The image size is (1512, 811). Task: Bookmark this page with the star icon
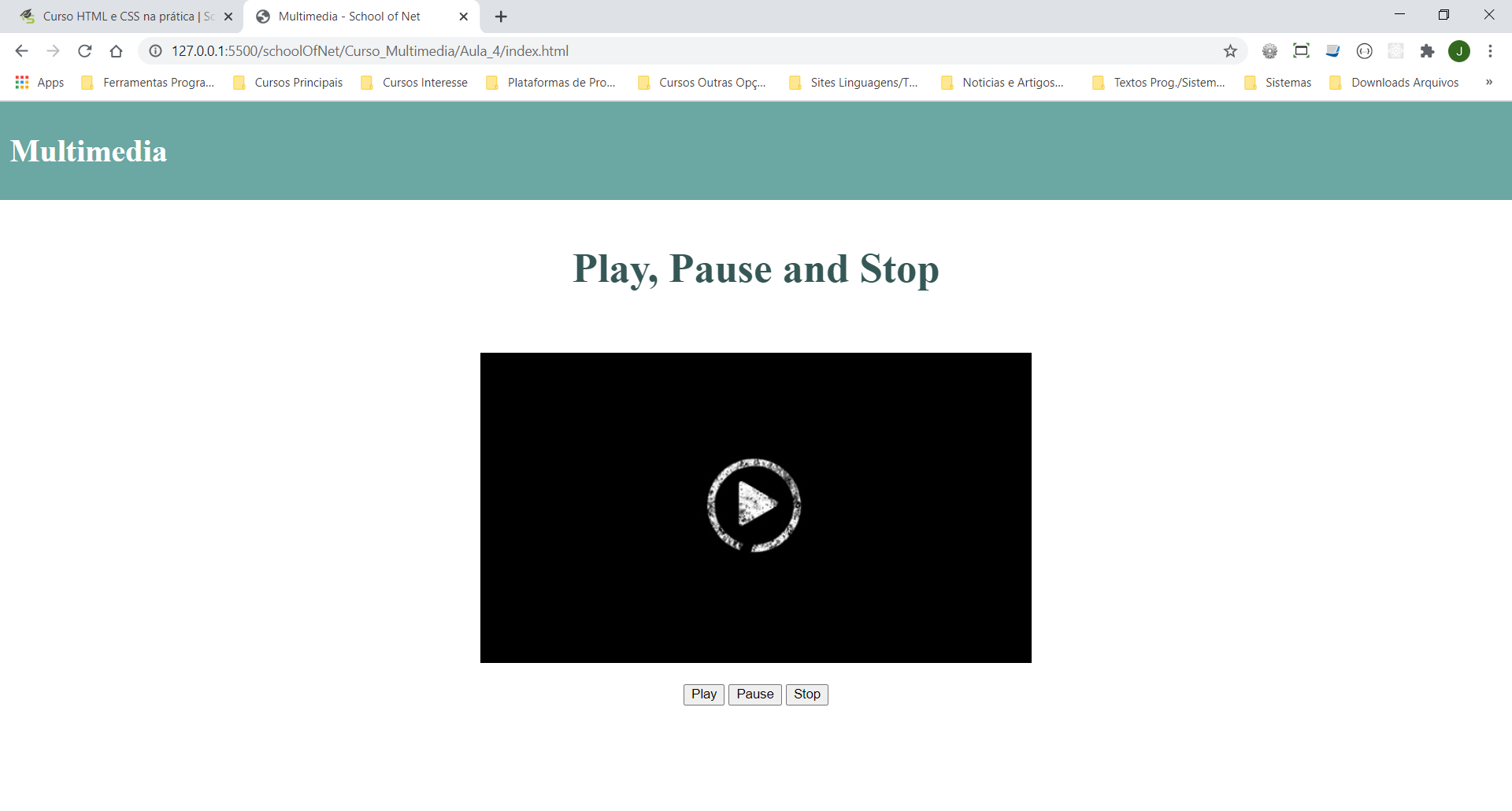click(1230, 51)
